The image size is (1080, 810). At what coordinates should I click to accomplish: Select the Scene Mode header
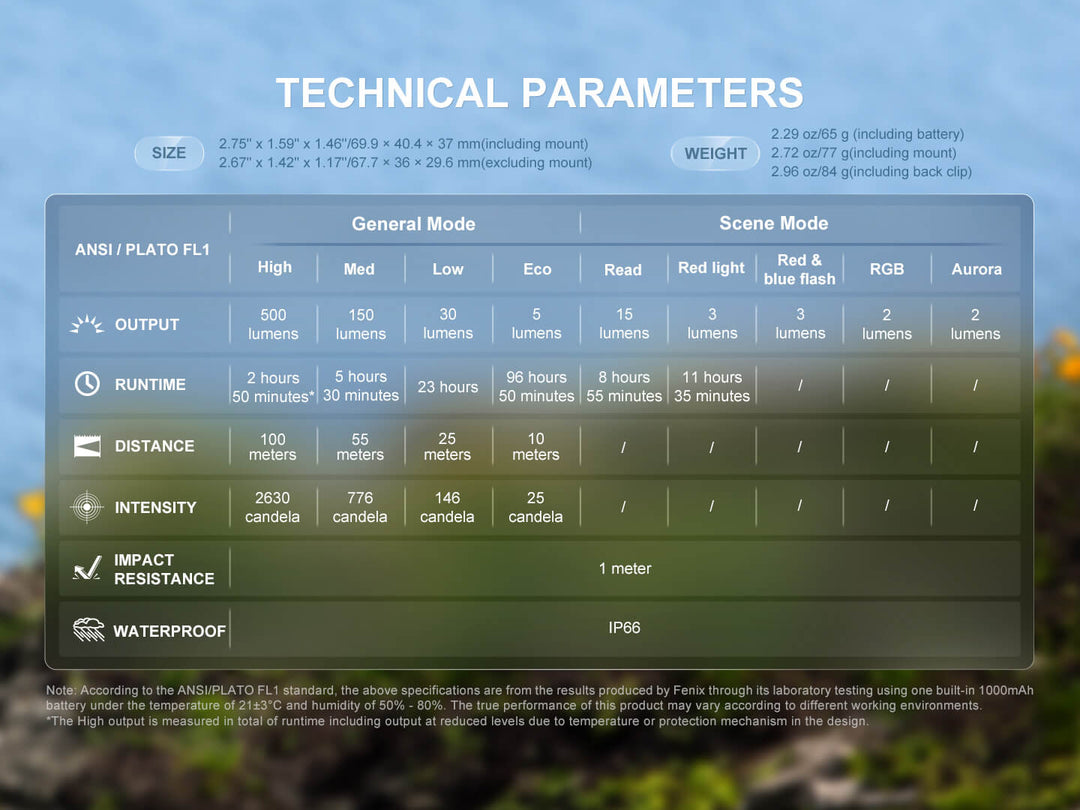click(773, 223)
